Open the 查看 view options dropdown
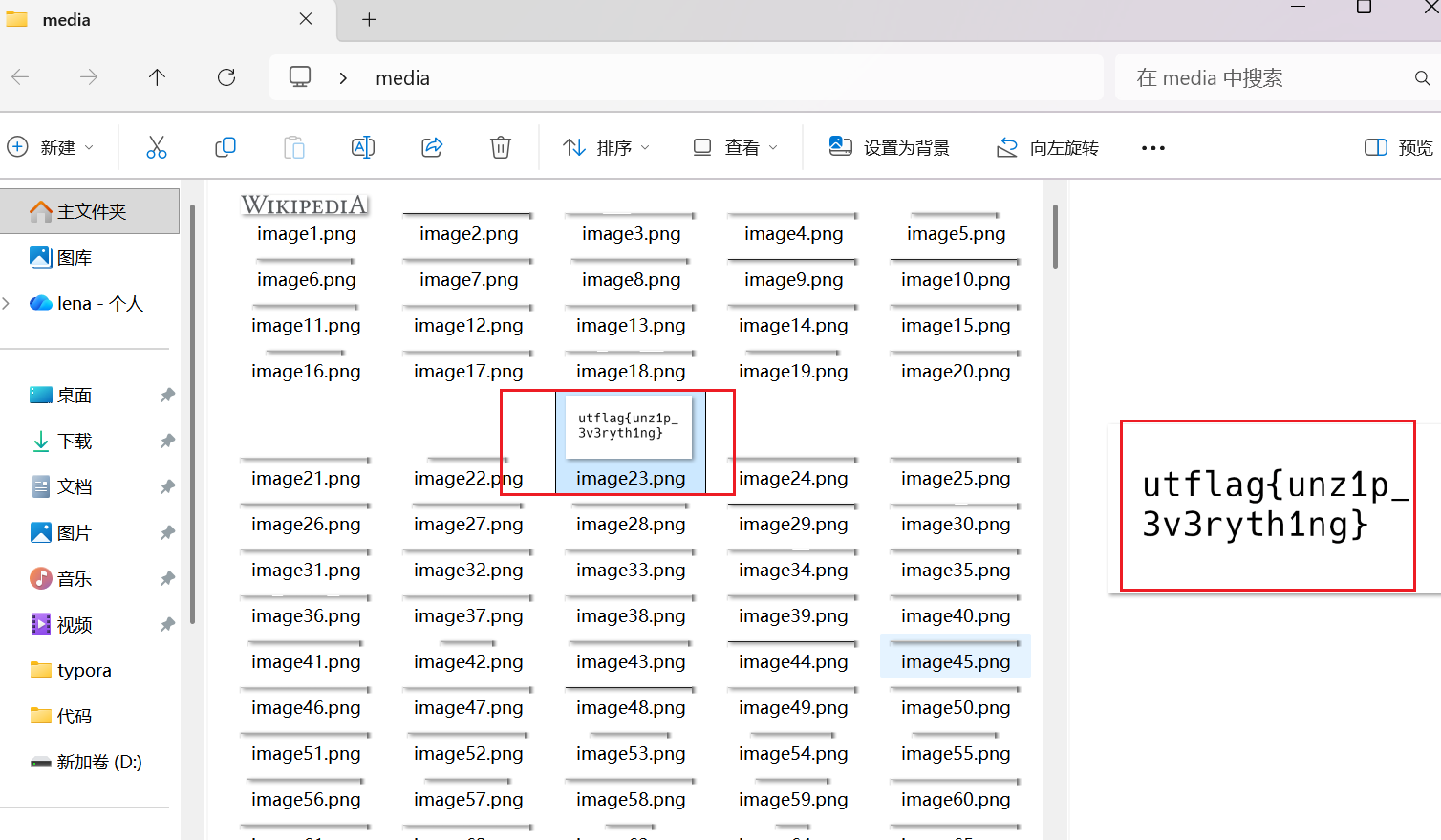 [734, 147]
